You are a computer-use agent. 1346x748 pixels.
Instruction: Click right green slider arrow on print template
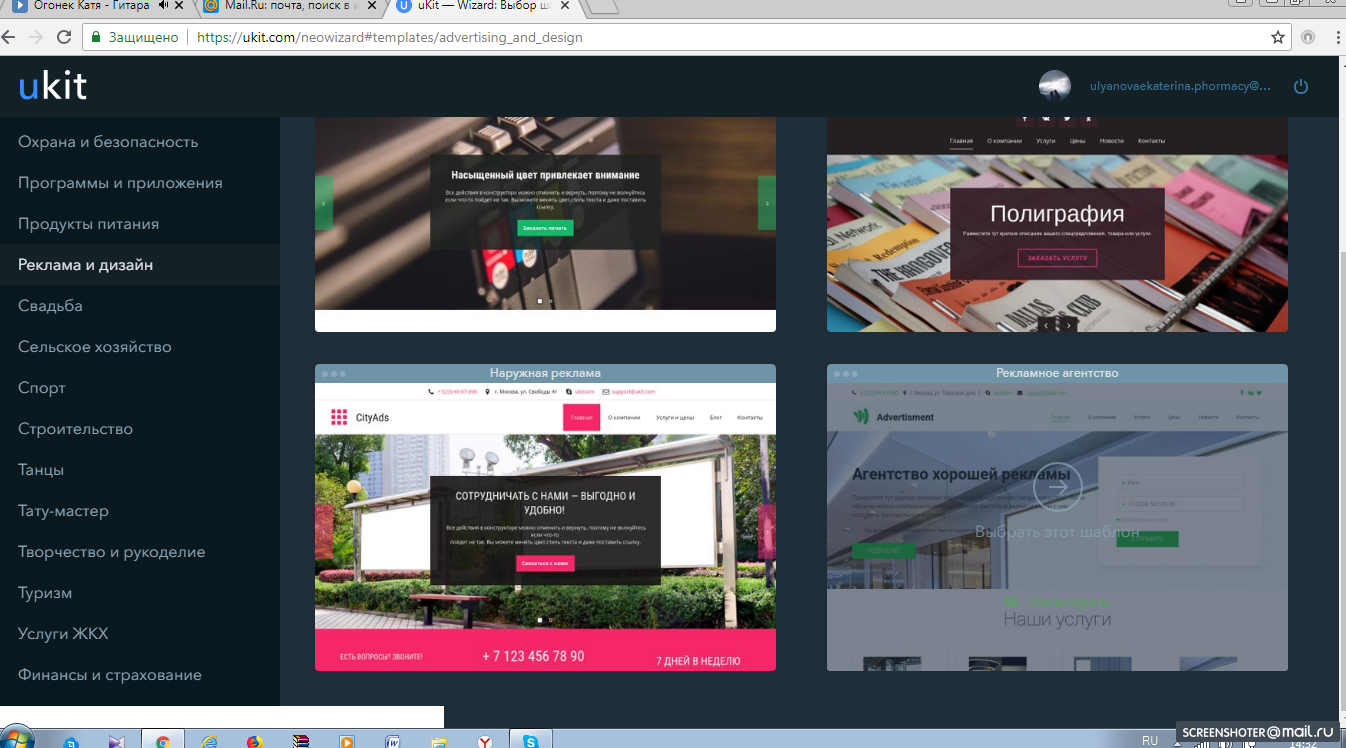point(767,203)
